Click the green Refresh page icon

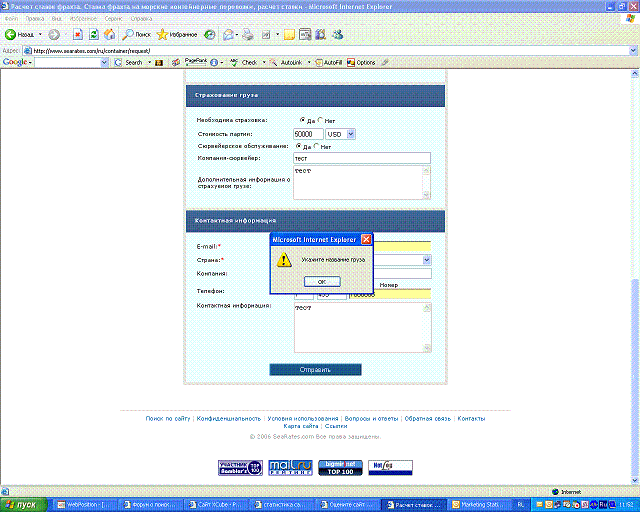coord(94,34)
